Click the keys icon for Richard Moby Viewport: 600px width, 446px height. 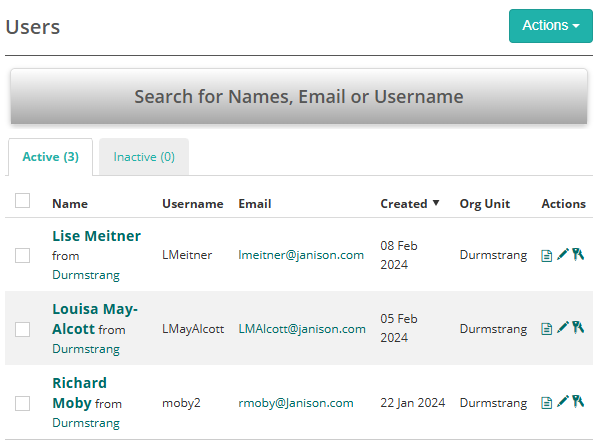click(577, 402)
